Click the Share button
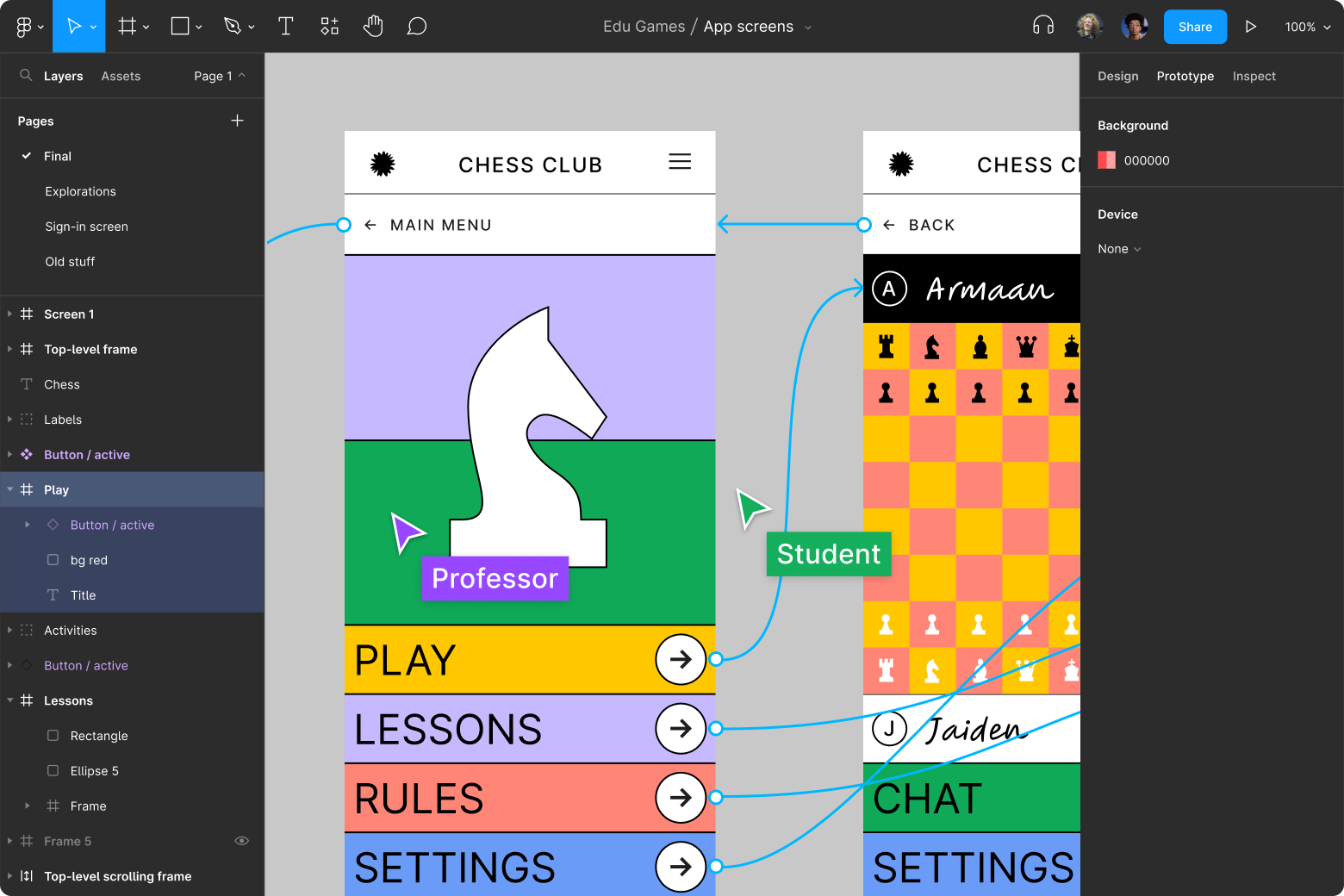 [1195, 27]
